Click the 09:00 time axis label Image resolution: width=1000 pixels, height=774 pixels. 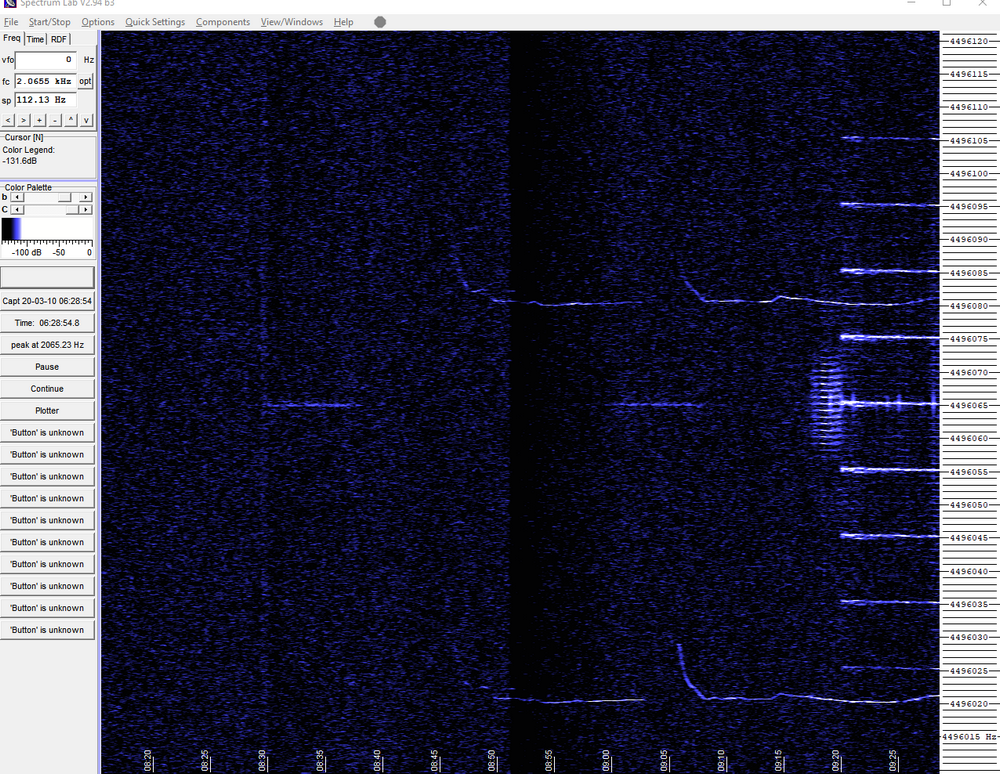coord(606,761)
